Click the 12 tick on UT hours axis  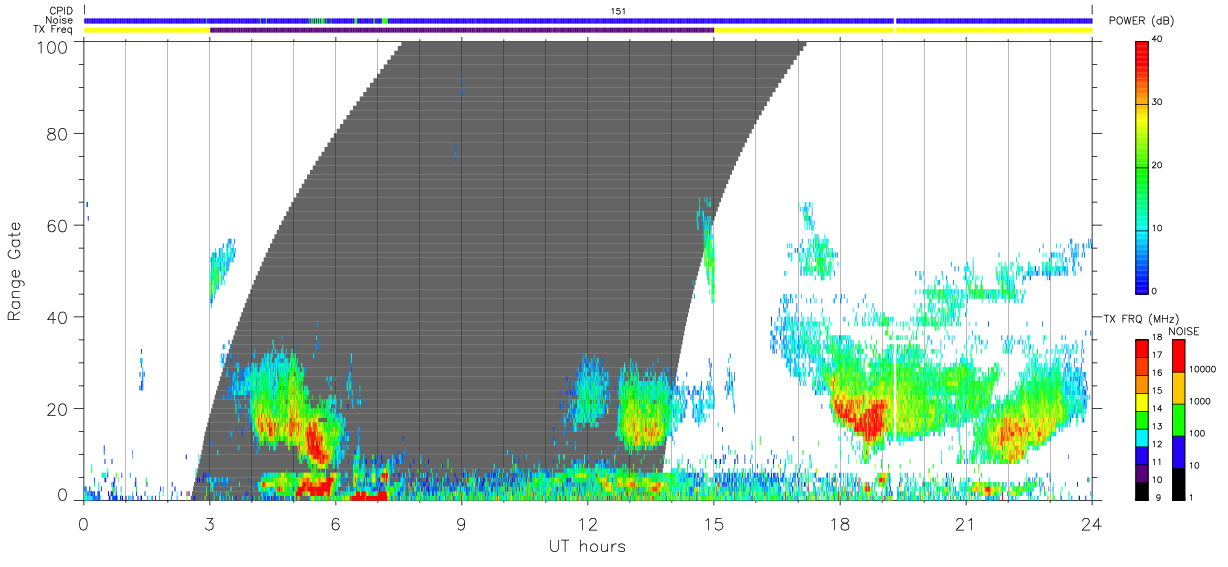(588, 522)
